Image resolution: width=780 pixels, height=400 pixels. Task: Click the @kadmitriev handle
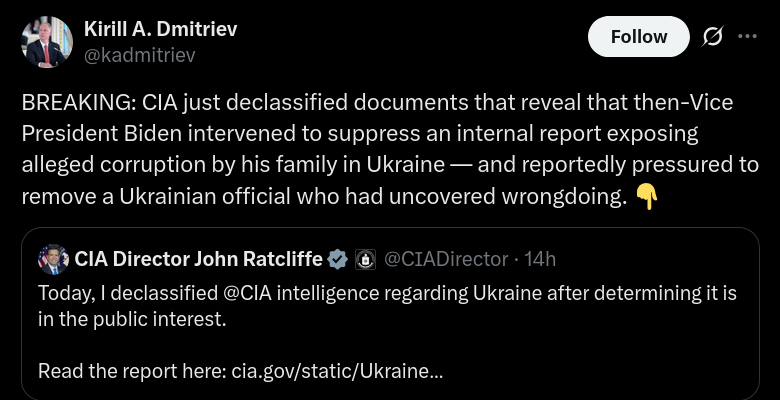139,55
